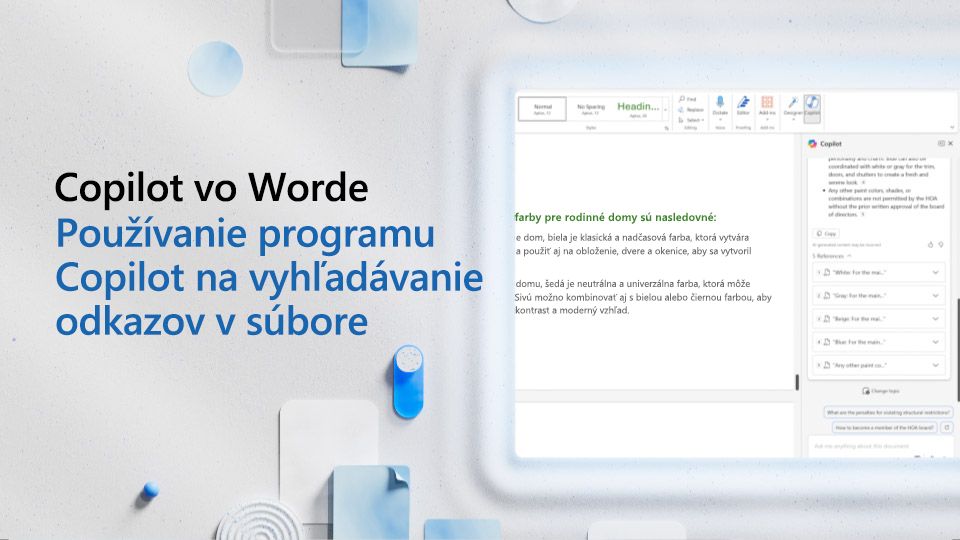Close the Copilot pane

pyautogui.click(x=950, y=143)
